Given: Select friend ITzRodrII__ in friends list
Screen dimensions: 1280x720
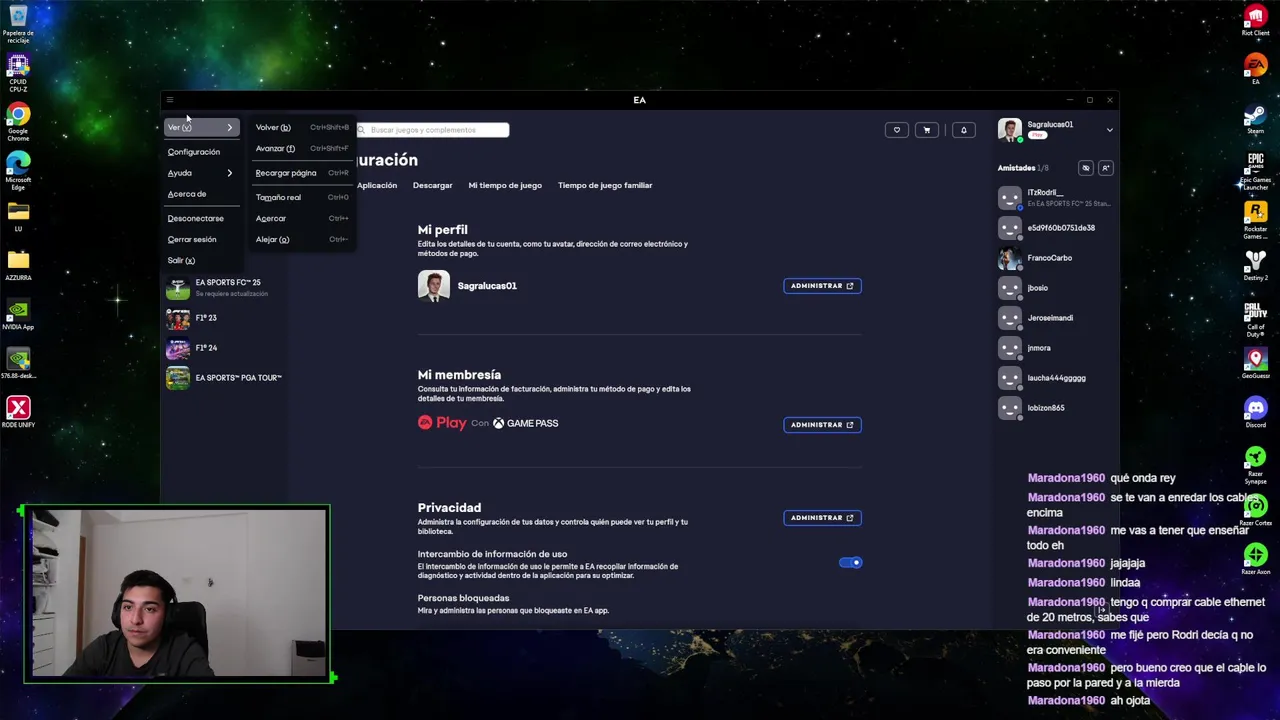Looking at the screenshot, I should (x=1055, y=197).
